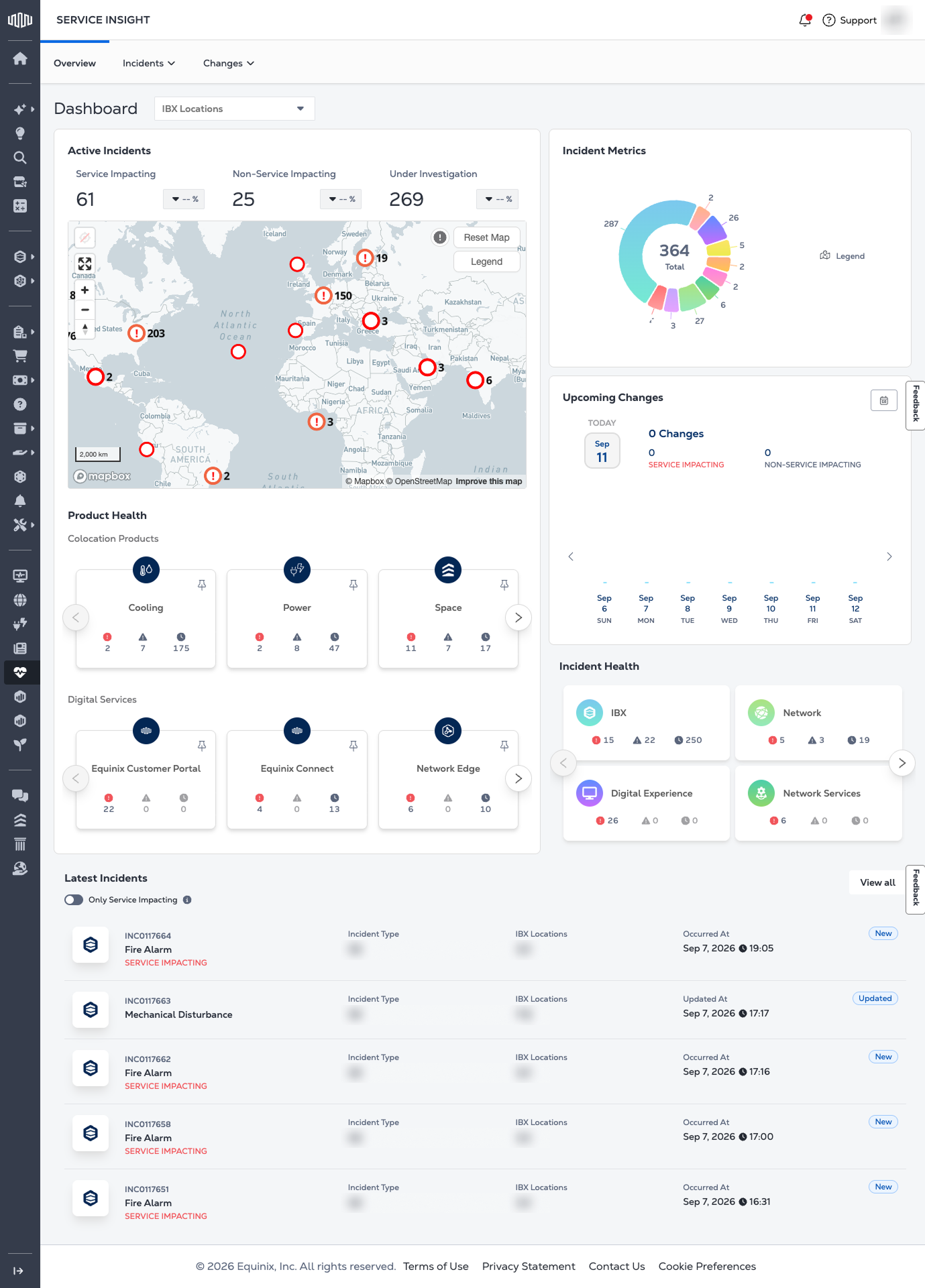
Task: Pin the Equinix Connect card
Action: point(353,746)
